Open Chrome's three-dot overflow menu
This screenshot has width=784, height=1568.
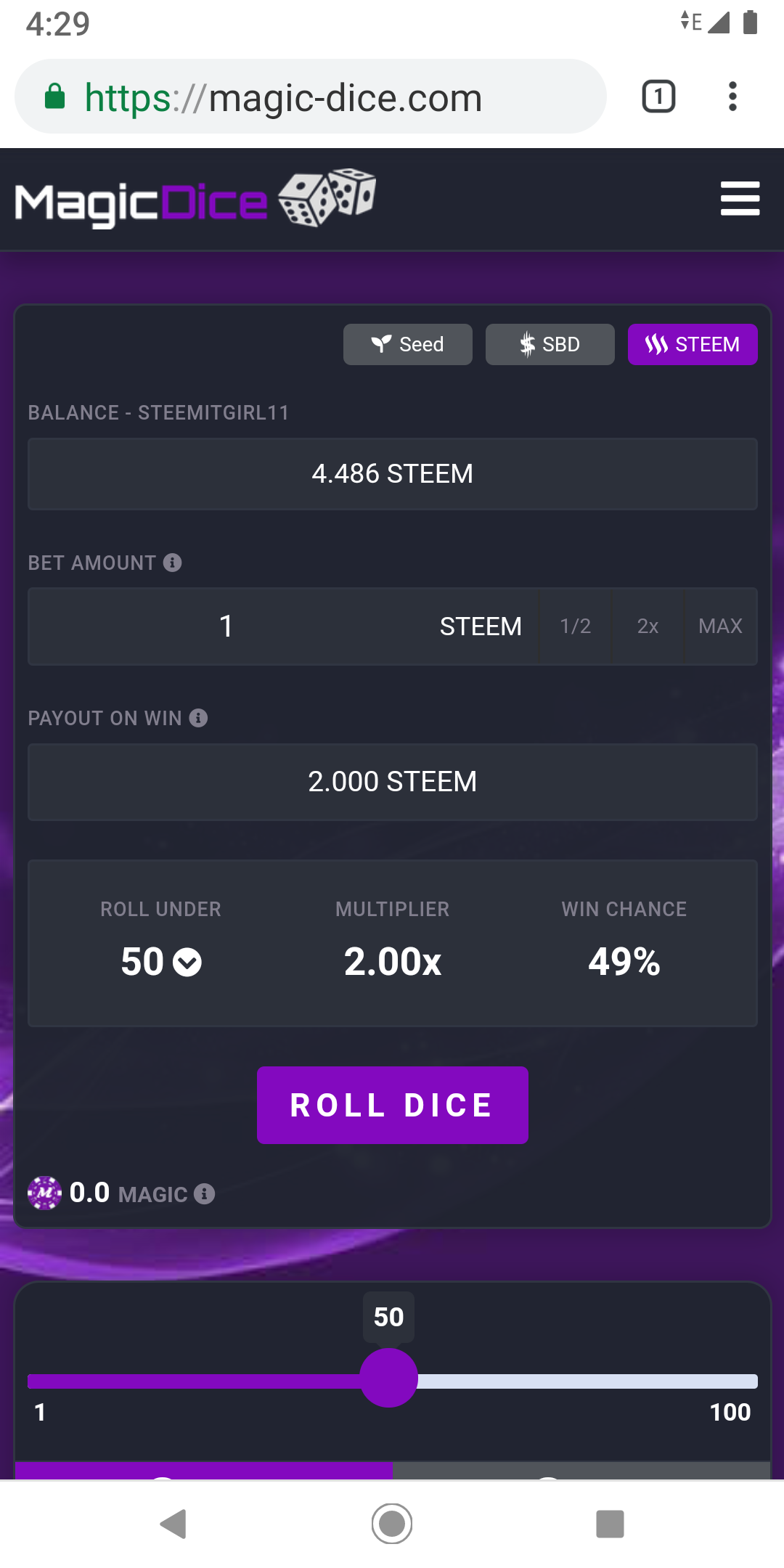click(x=732, y=97)
